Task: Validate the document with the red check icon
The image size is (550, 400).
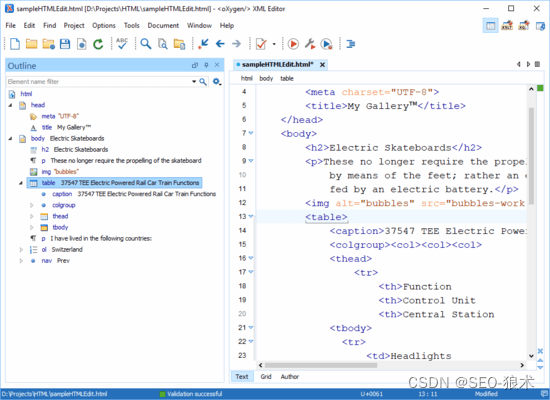Action: [x=261, y=44]
